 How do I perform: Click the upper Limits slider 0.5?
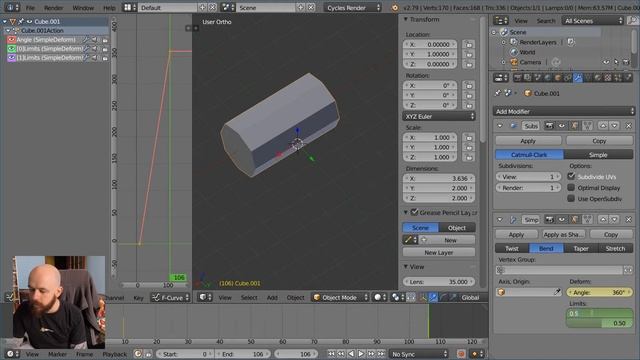[600, 313]
